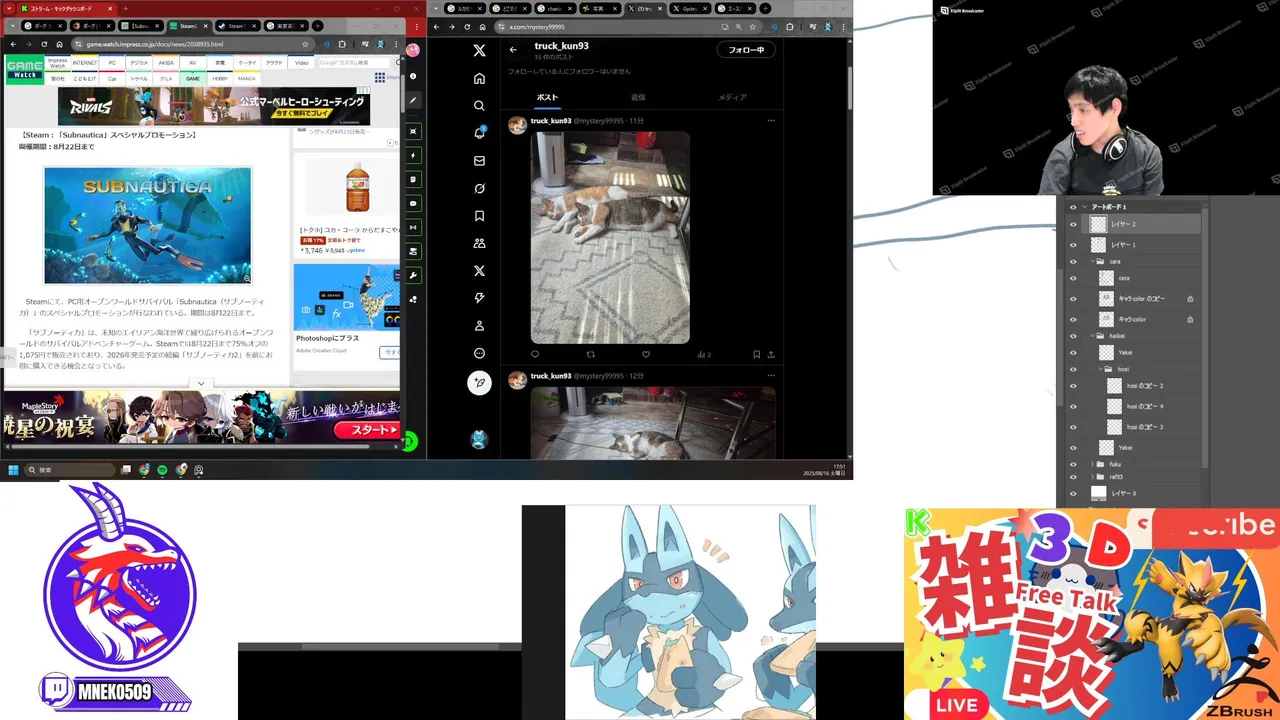The image size is (1280, 720).
Task: Hide the hosi のコピー 4 layer
Action: pyautogui.click(x=1073, y=406)
